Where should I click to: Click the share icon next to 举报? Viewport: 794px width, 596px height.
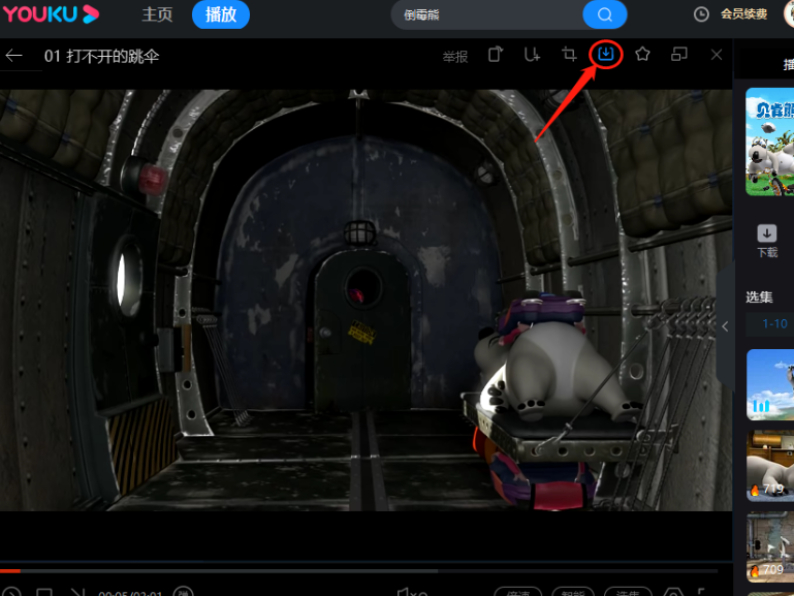[x=495, y=54]
